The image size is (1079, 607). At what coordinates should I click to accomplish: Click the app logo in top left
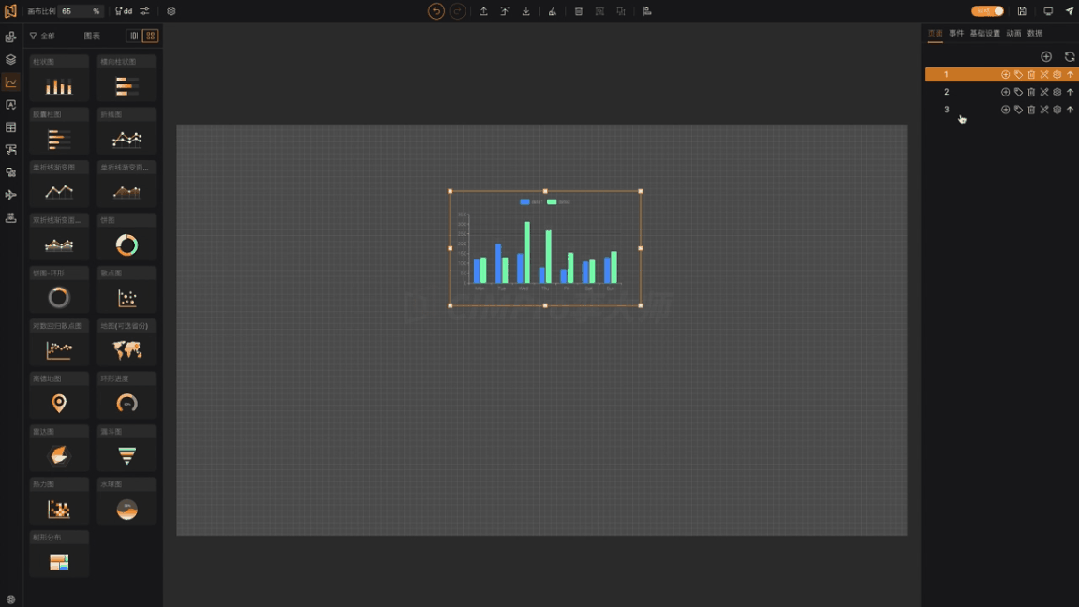point(11,11)
